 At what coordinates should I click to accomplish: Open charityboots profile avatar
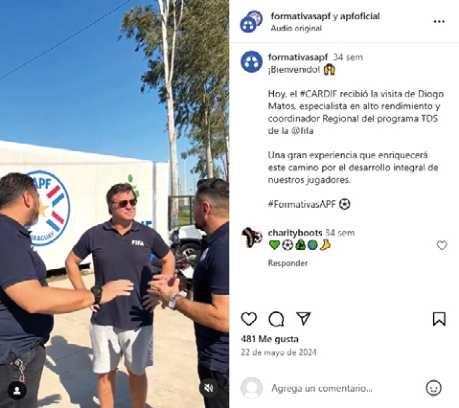251,237
